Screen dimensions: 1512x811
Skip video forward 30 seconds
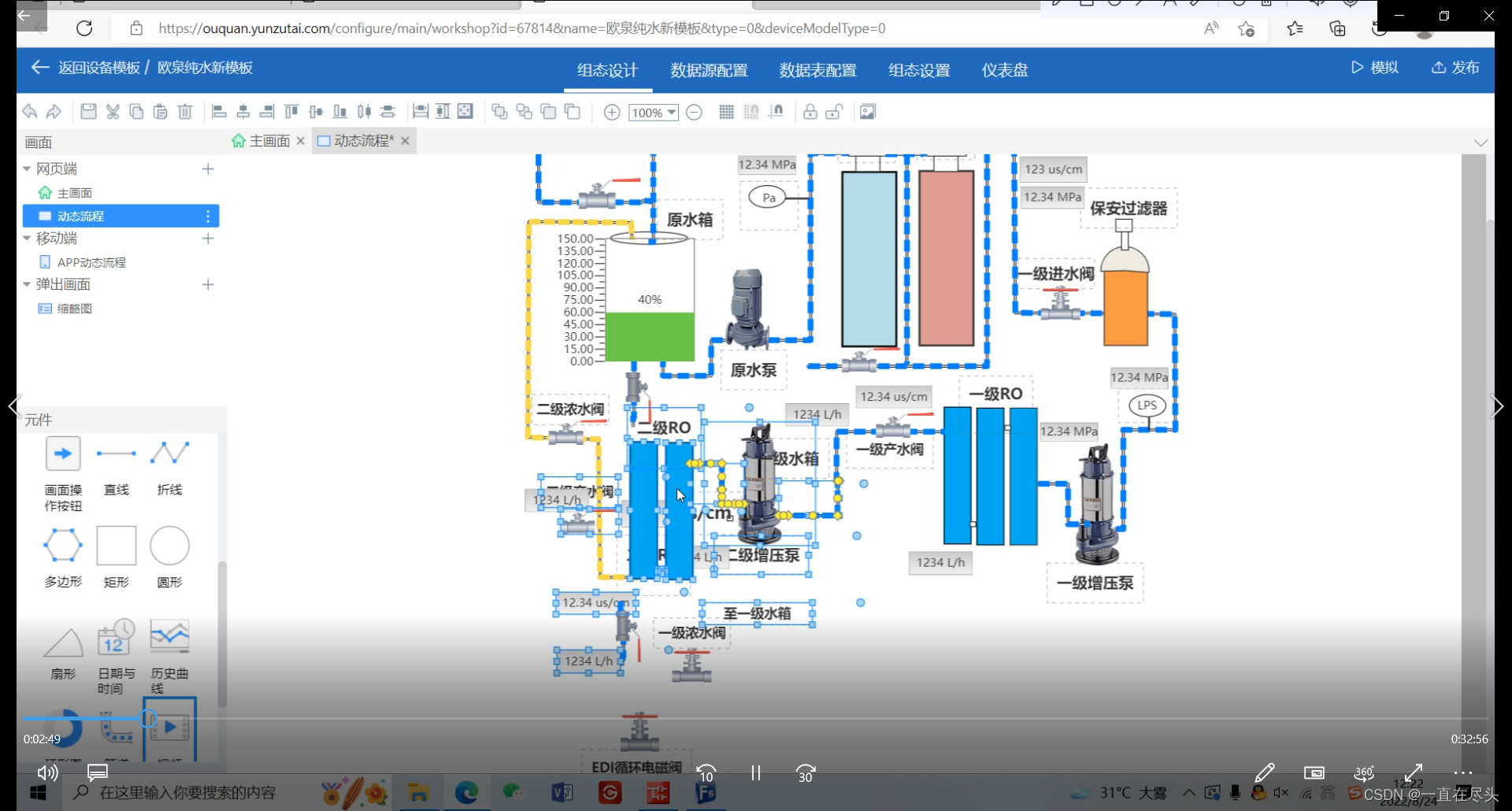pyautogui.click(x=806, y=773)
